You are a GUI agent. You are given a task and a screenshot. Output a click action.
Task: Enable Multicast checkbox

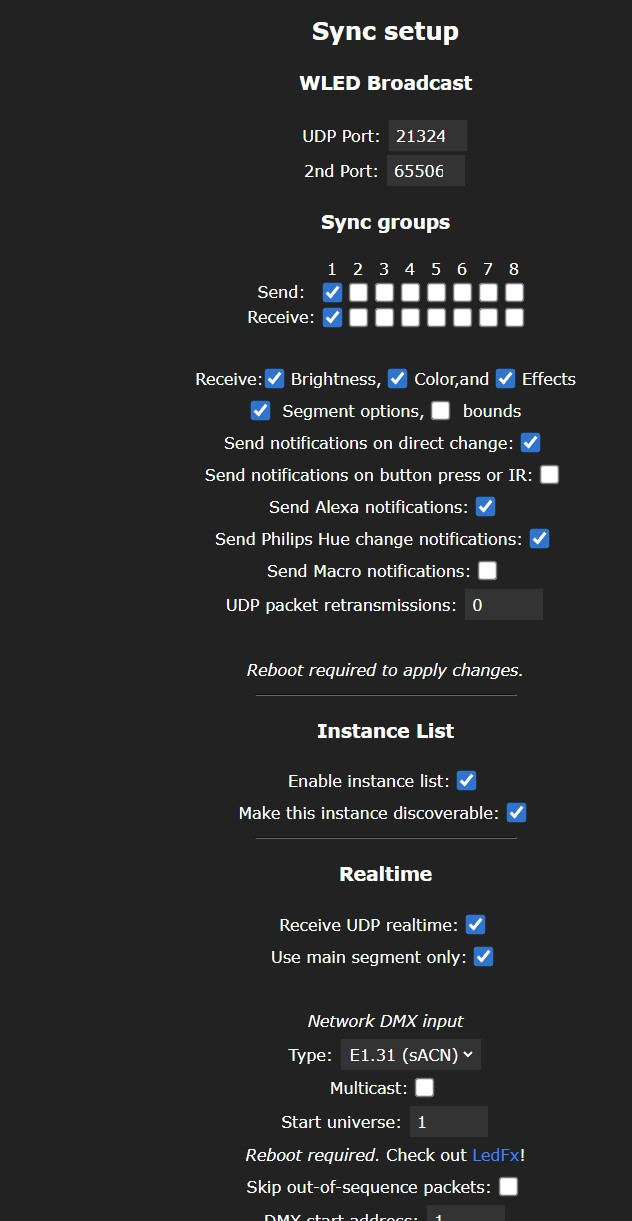pyautogui.click(x=425, y=1087)
